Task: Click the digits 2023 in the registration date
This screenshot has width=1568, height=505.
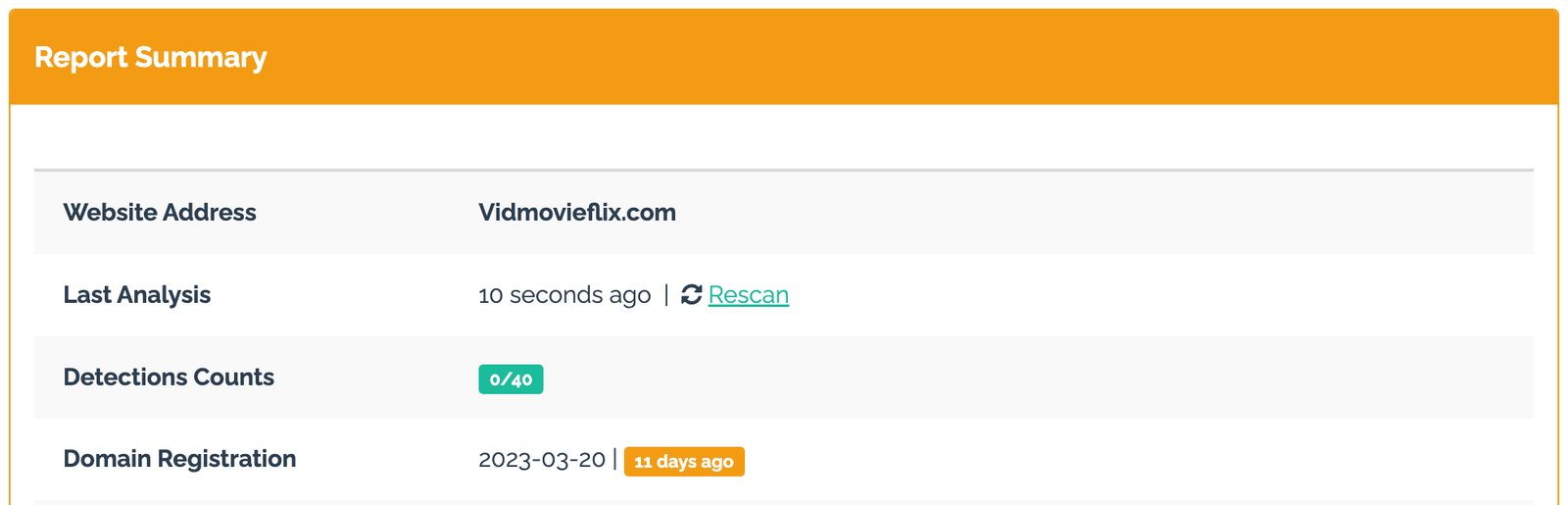Action: (503, 460)
